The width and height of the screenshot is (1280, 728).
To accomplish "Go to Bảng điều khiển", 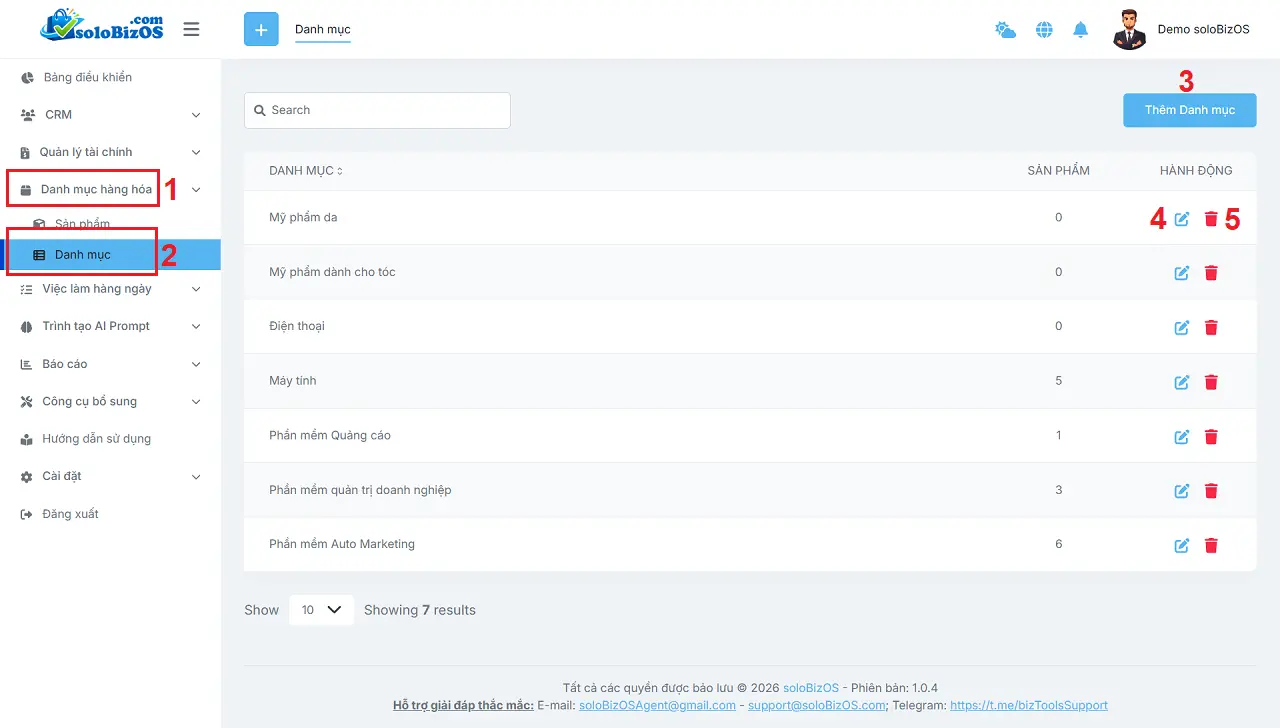I will coord(87,77).
